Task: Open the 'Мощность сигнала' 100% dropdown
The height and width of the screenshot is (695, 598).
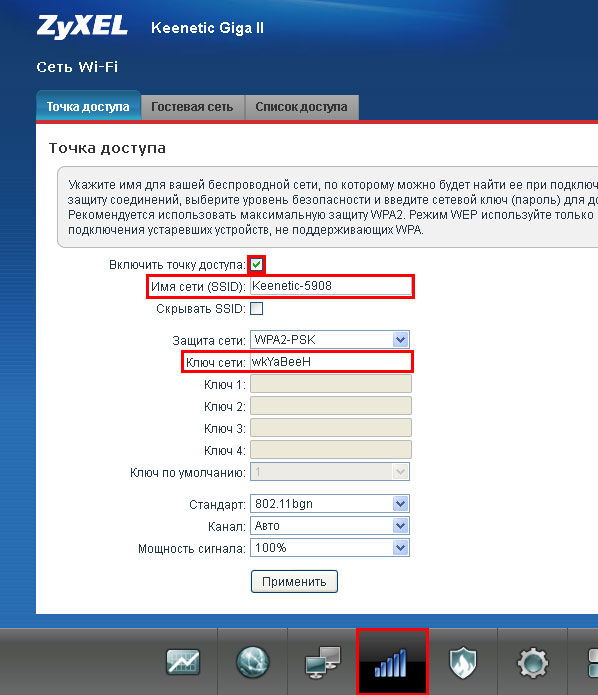Action: pos(330,548)
